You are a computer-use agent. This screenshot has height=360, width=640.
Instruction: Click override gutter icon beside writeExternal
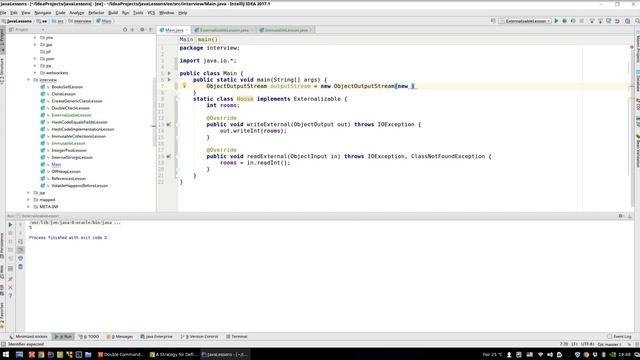coord(169,124)
